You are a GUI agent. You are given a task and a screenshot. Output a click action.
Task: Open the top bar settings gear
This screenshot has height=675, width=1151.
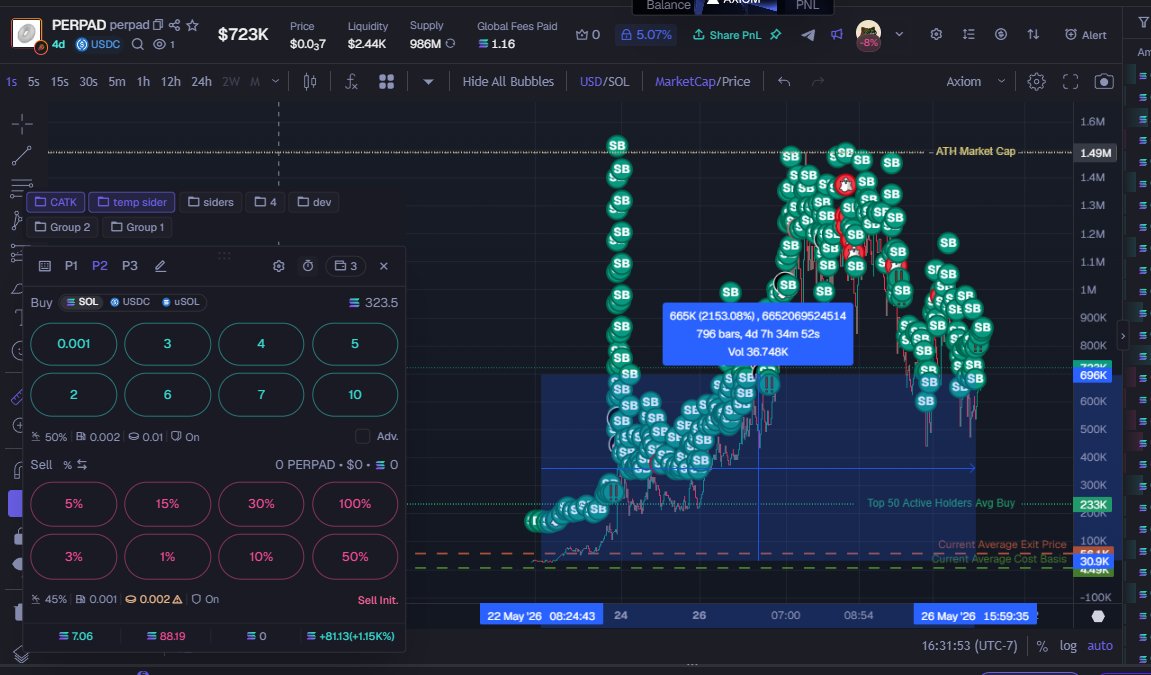(936, 34)
